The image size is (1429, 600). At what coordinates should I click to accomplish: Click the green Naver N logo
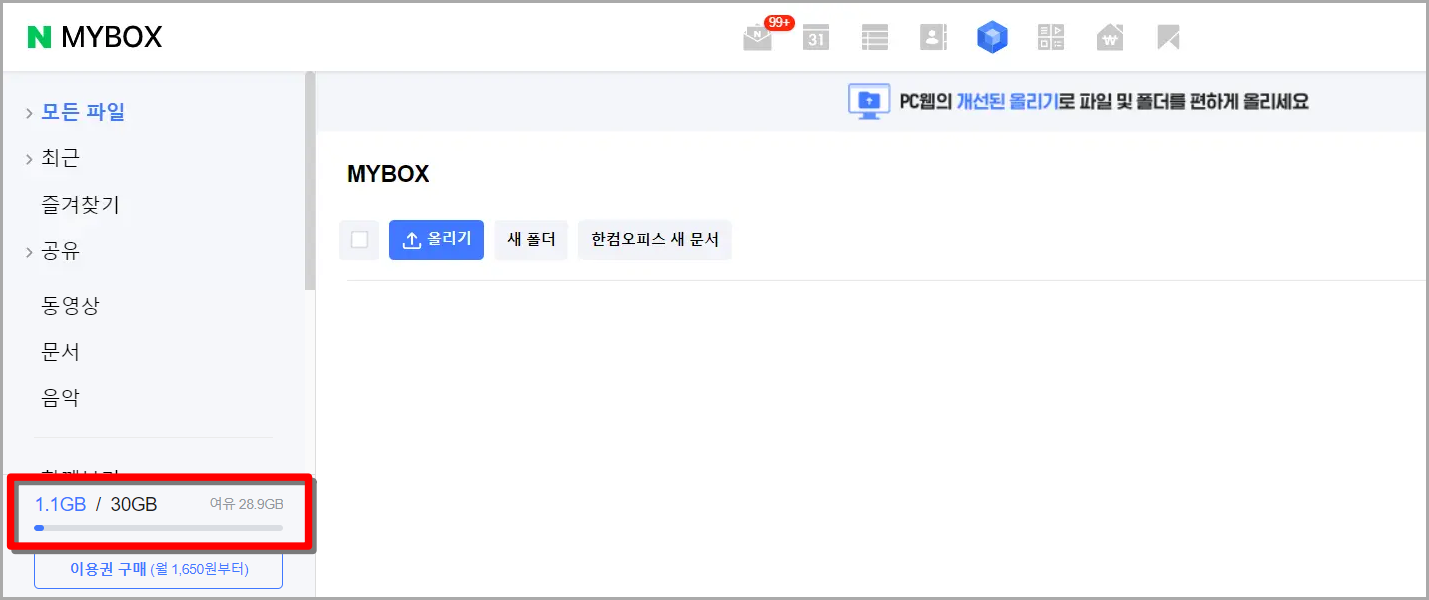point(39,38)
